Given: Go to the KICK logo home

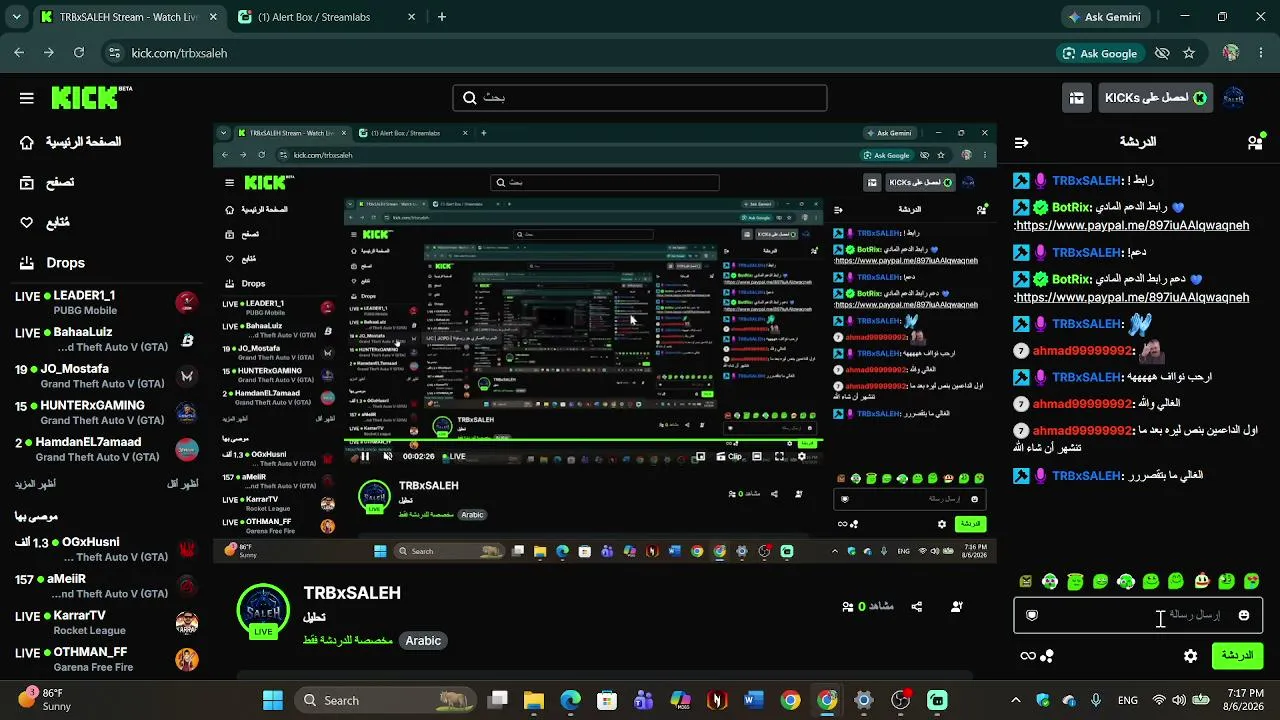Looking at the screenshot, I should (90, 97).
